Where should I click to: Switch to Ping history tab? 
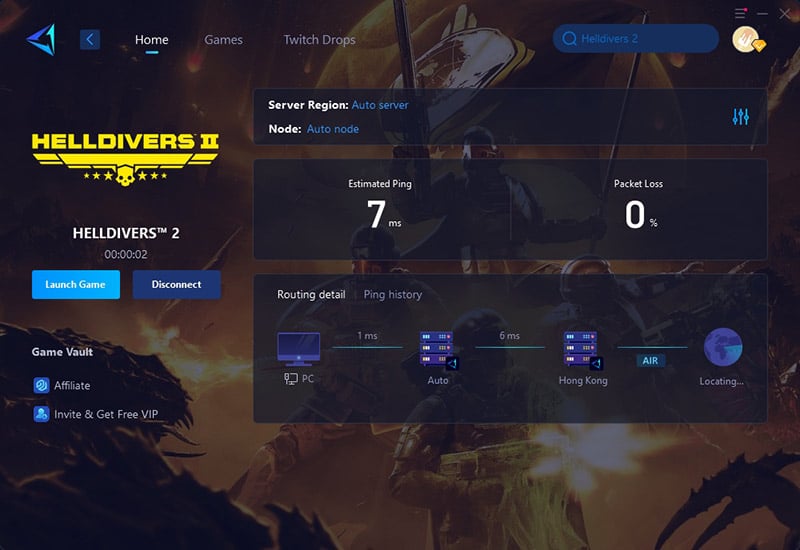392,294
